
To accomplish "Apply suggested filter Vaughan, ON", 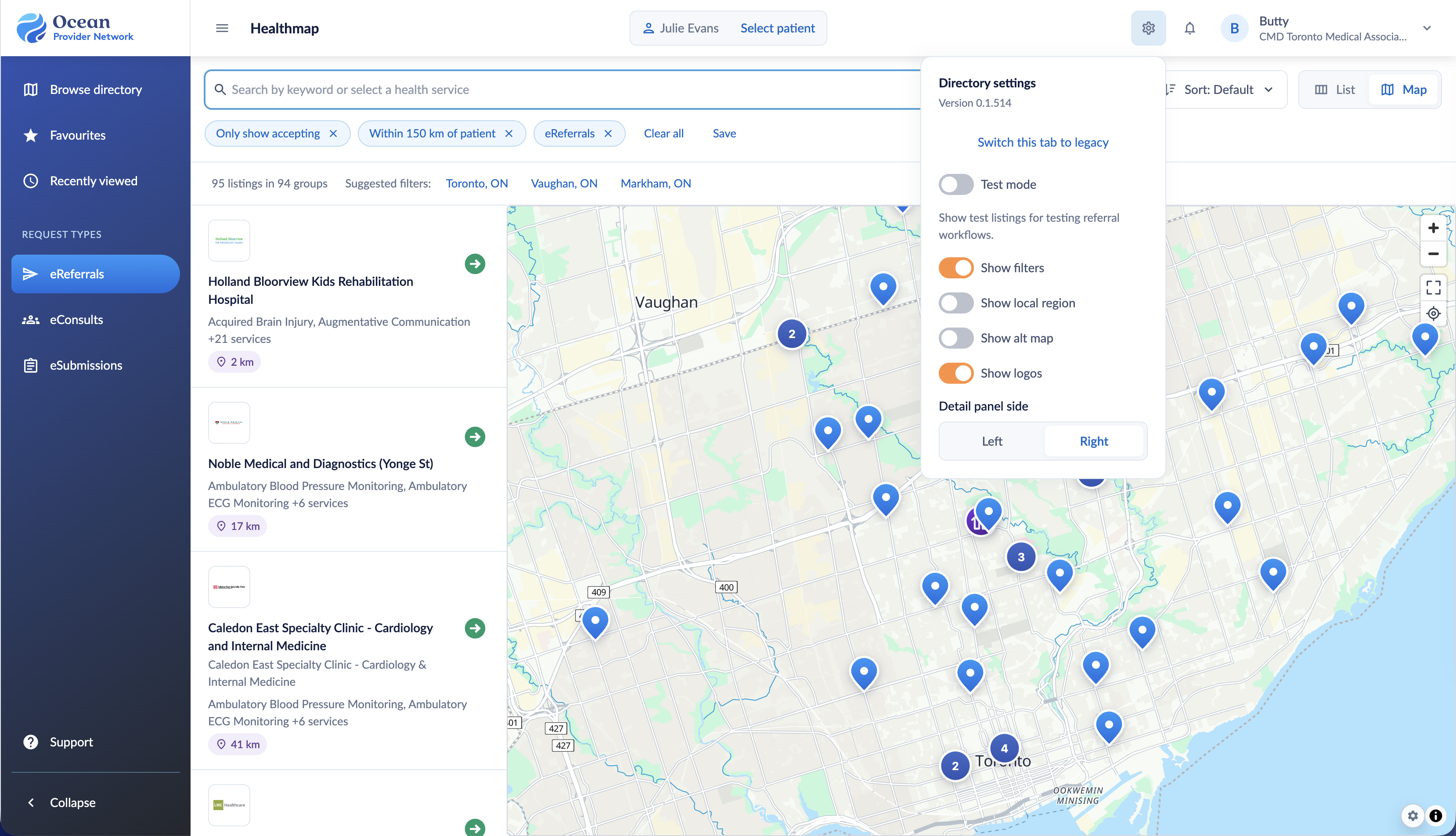I will click(x=564, y=183).
